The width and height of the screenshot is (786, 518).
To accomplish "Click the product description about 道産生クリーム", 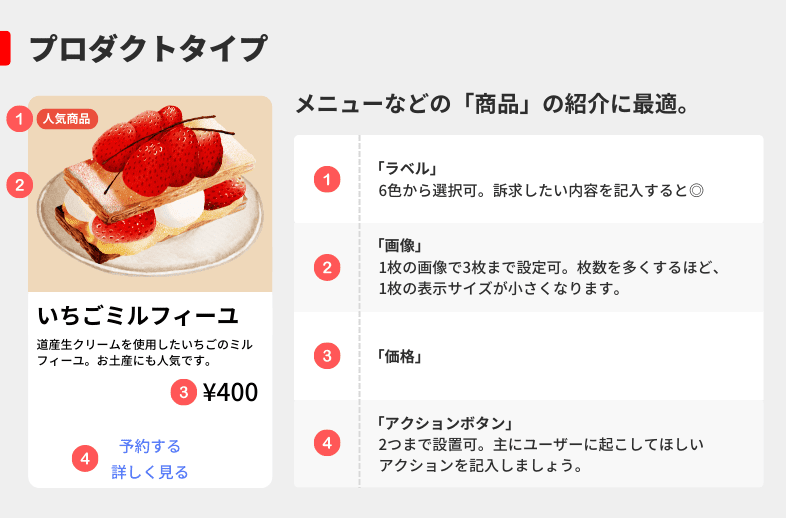I will coord(145,353).
